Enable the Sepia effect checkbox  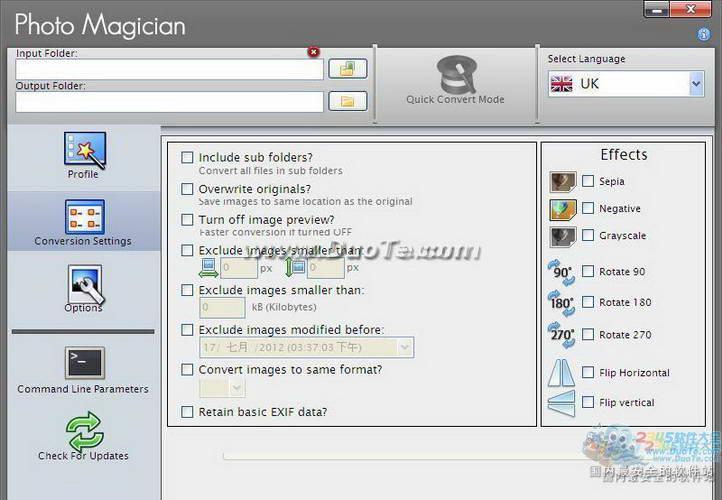[x=588, y=181]
